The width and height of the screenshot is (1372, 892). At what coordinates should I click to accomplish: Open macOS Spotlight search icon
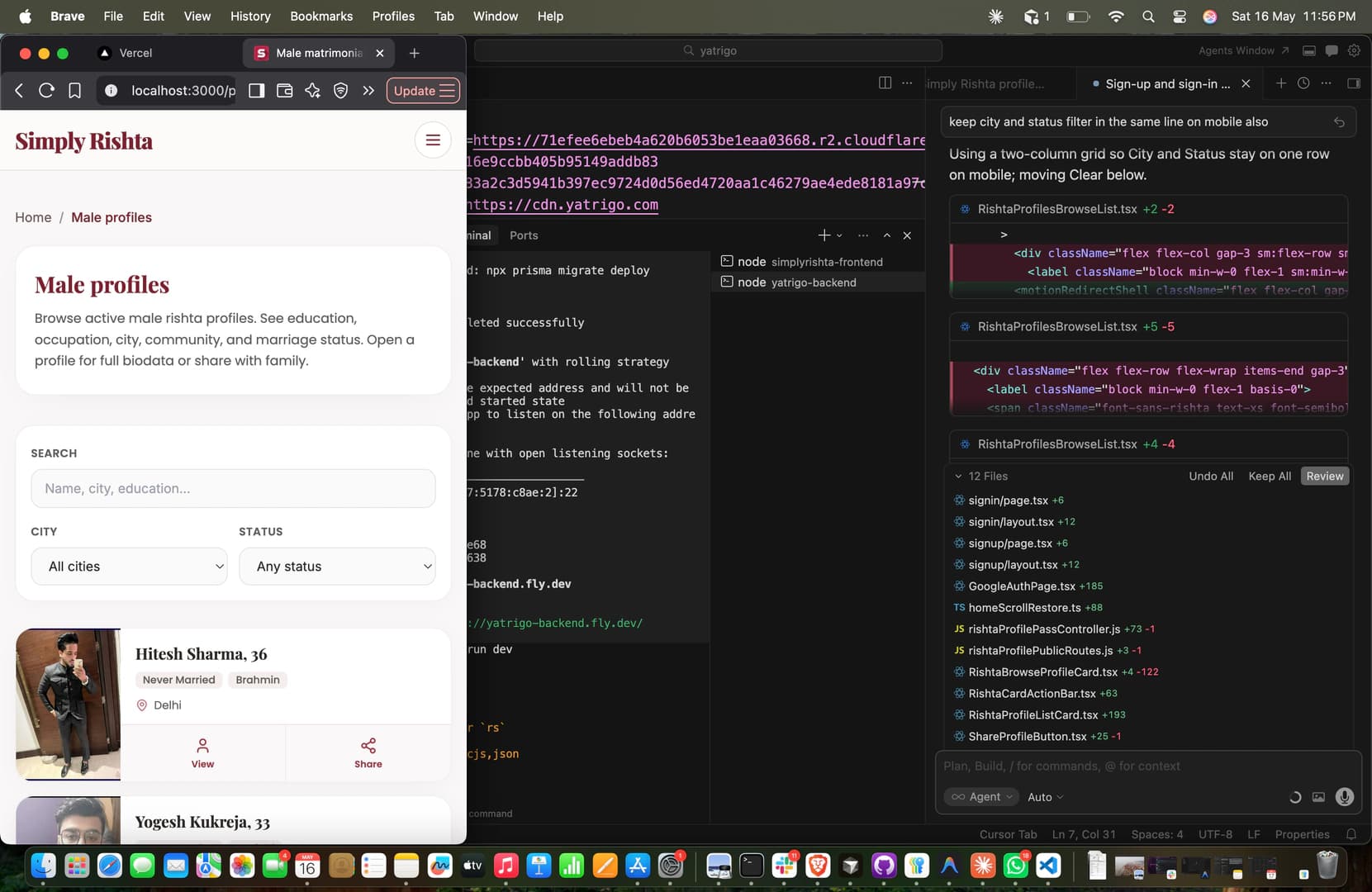[1148, 16]
